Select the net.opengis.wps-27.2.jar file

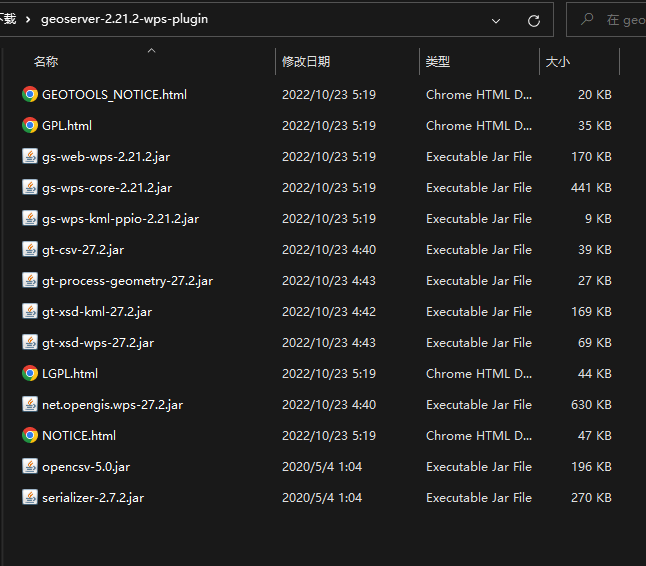112,405
